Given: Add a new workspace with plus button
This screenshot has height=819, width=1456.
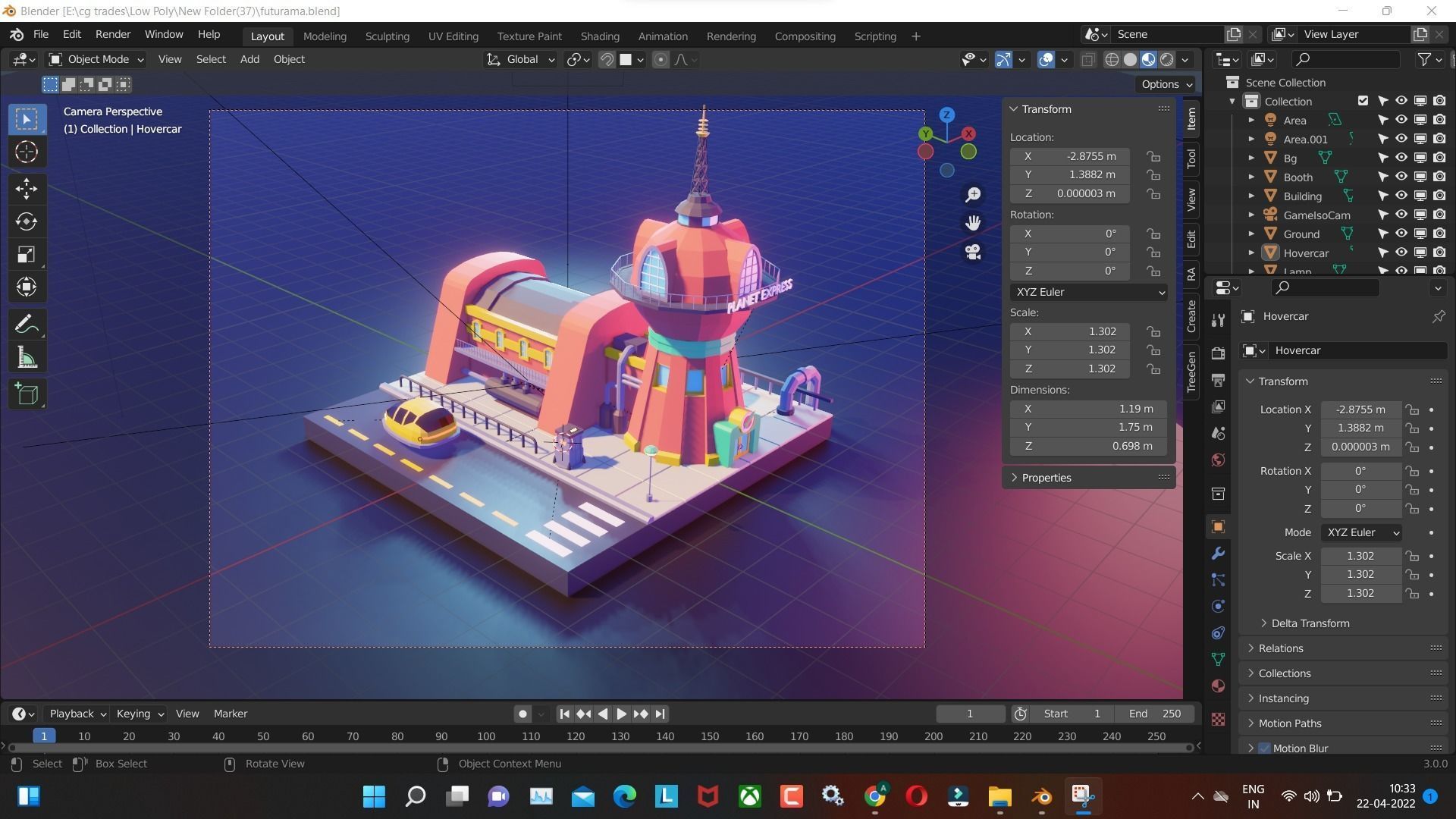Looking at the screenshot, I should coord(916,36).
